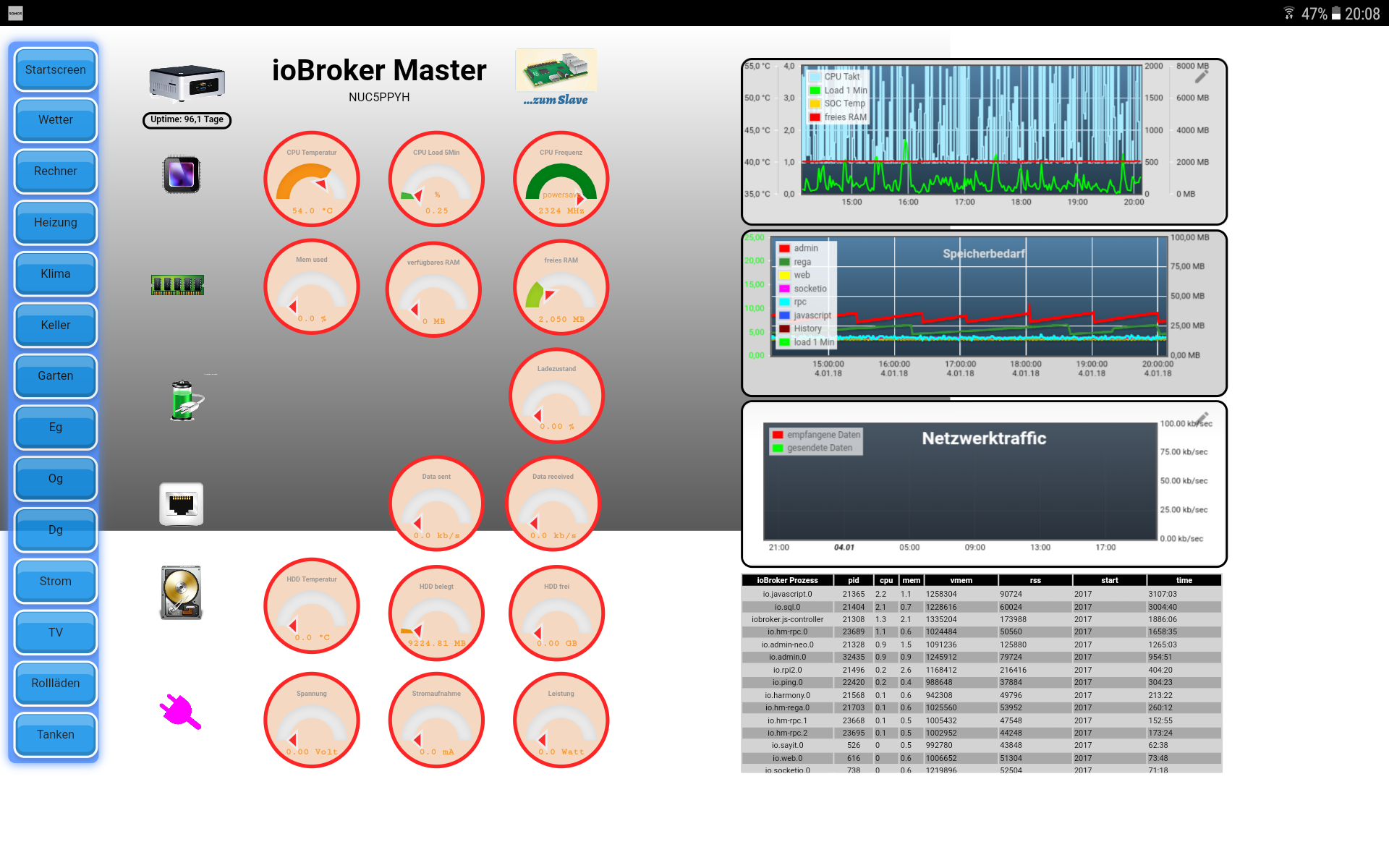Toggle SOC Temp legend entry
The width and height of the screenshot is (1389, 868).
coord(837,103)
